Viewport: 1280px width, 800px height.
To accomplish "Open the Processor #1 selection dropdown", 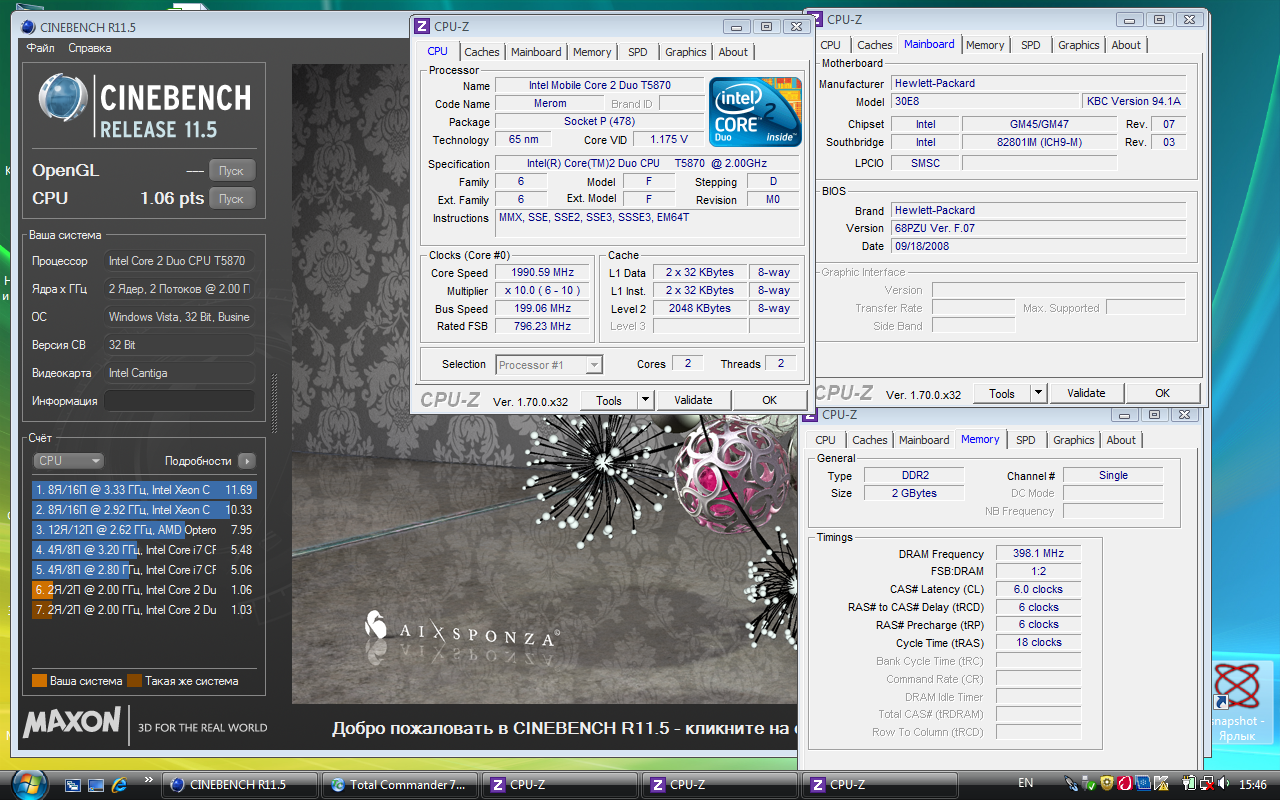I will click(x=549, y=365).
